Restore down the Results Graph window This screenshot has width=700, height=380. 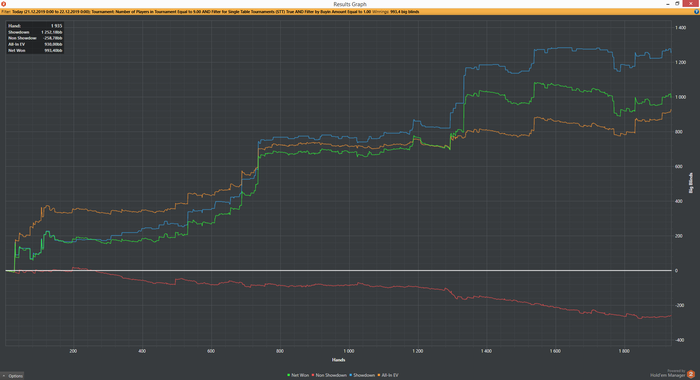677,4
